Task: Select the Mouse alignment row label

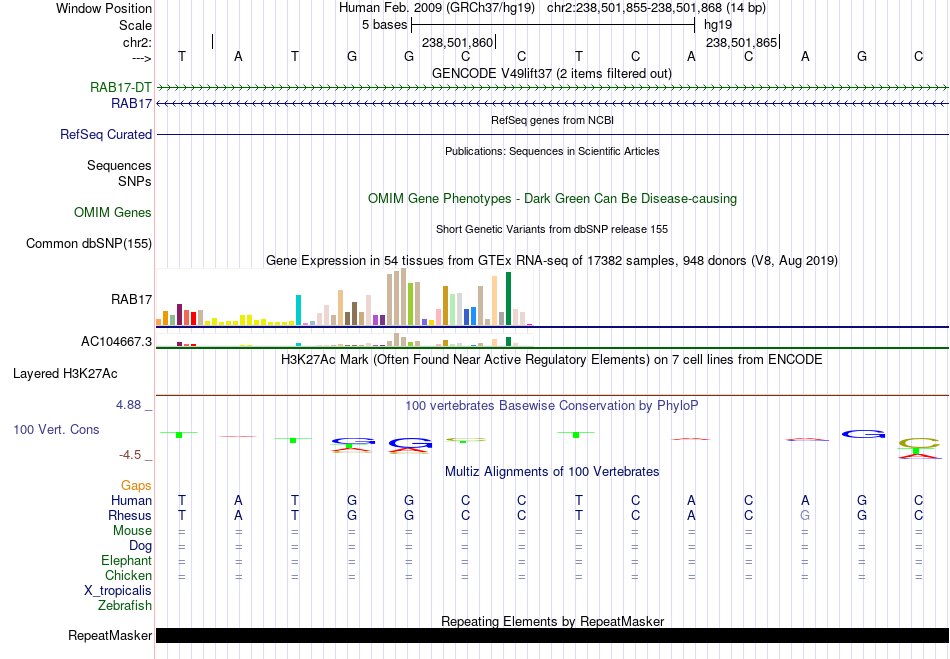Action: (133, 531)
